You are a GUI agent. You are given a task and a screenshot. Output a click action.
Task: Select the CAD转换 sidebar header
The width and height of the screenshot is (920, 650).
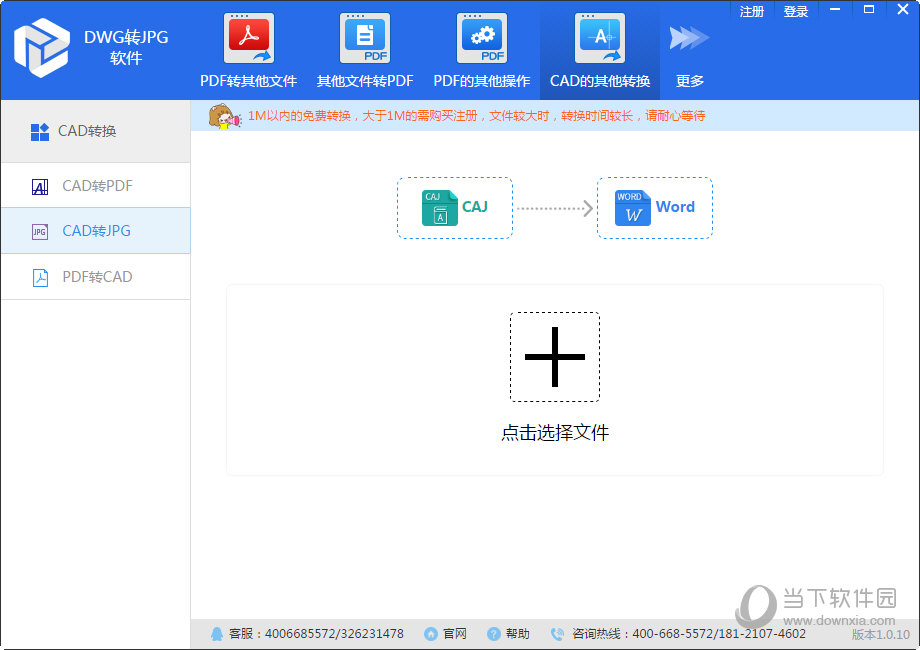coord(96,131)
